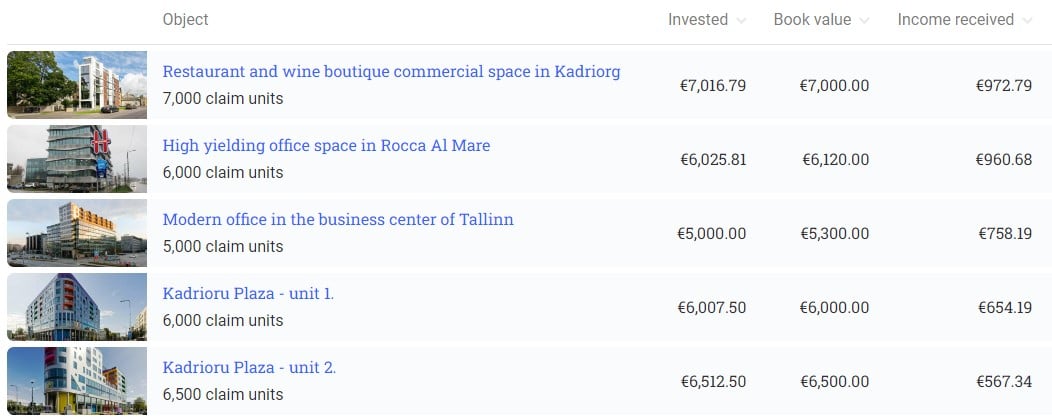Viewport: 1052px width, 419px height.
Task: Click Kadrioru Plaza unit 2 thumbnail
Action: (x=77, y=381)
